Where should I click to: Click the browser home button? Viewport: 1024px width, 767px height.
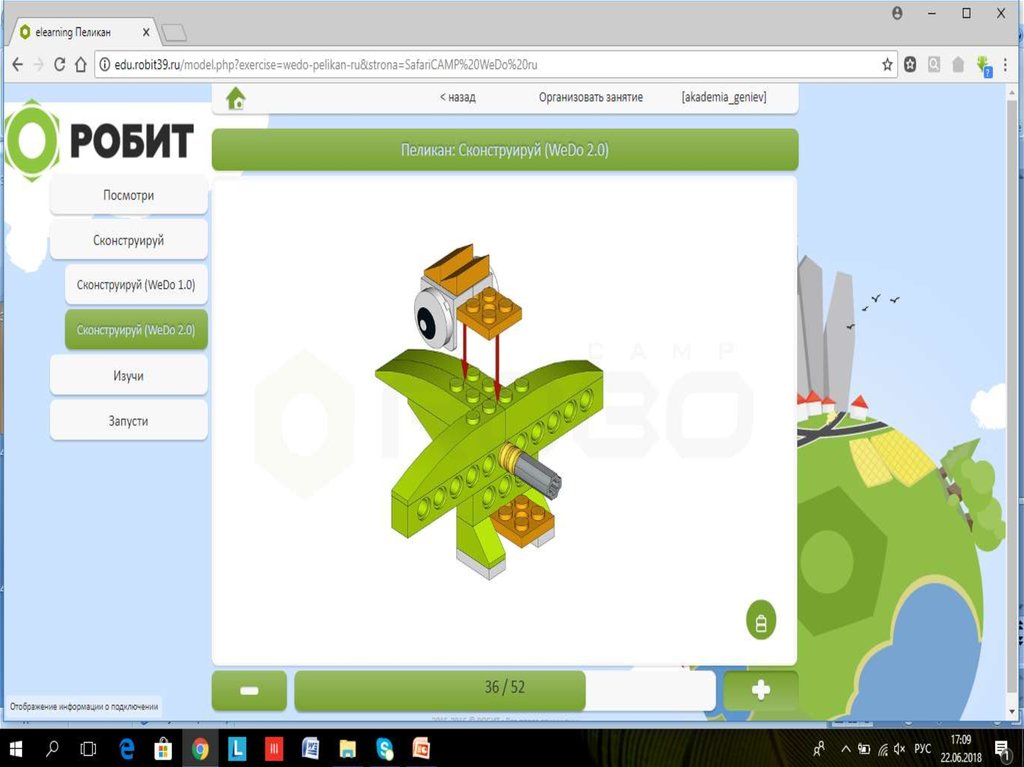coord(80,64)
